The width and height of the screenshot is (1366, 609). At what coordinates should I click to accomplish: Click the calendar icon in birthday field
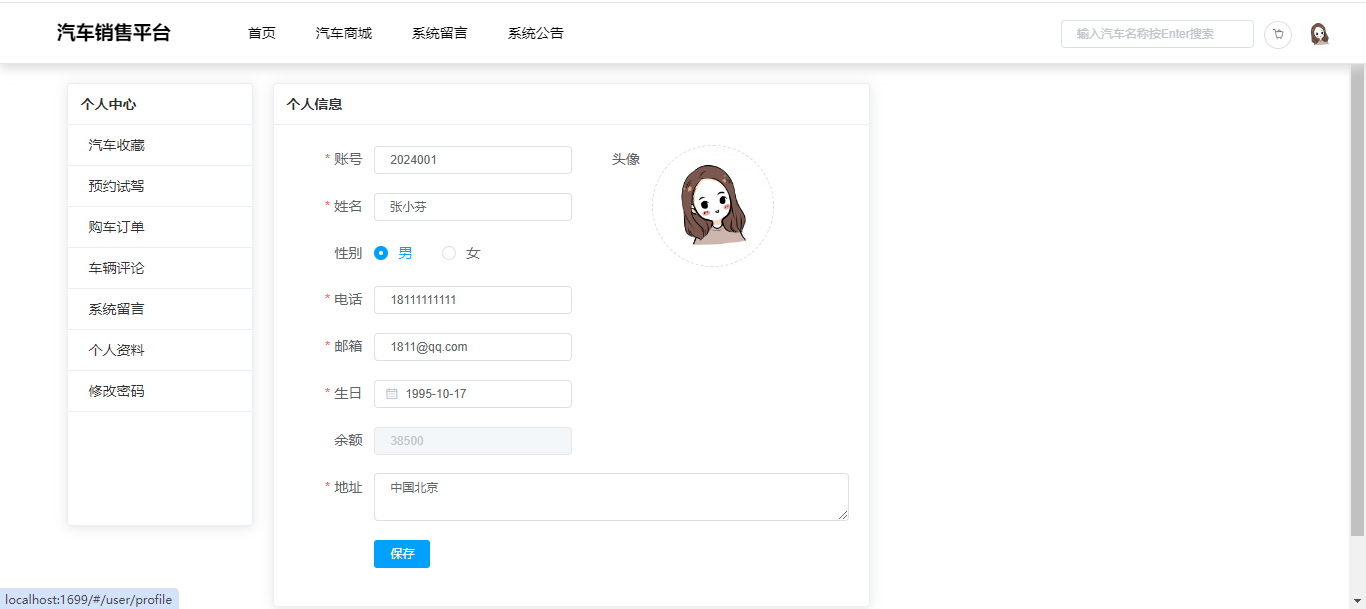click(x=392, y=394)
